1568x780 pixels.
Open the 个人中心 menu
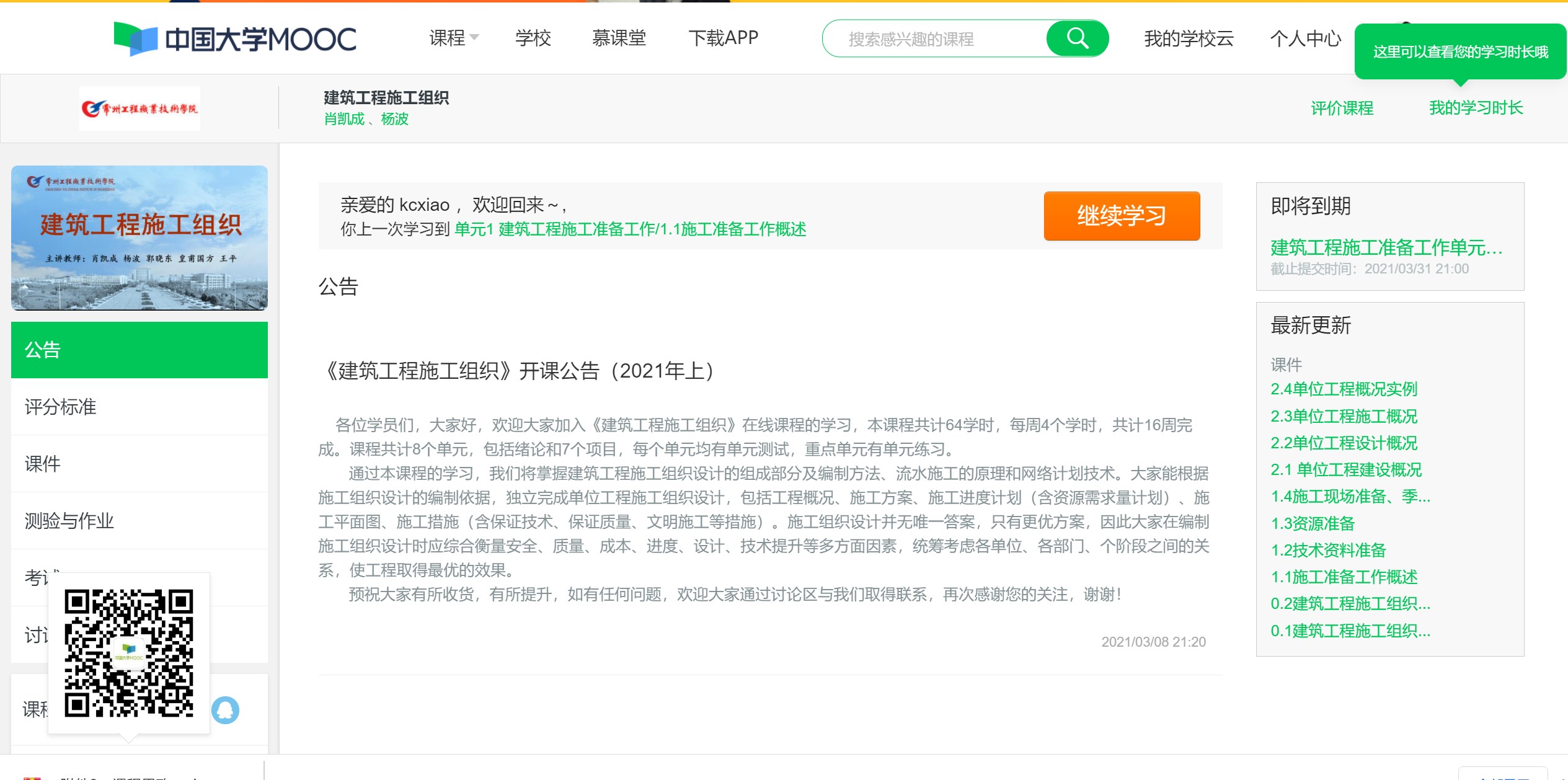click(x=1305, y=38)
